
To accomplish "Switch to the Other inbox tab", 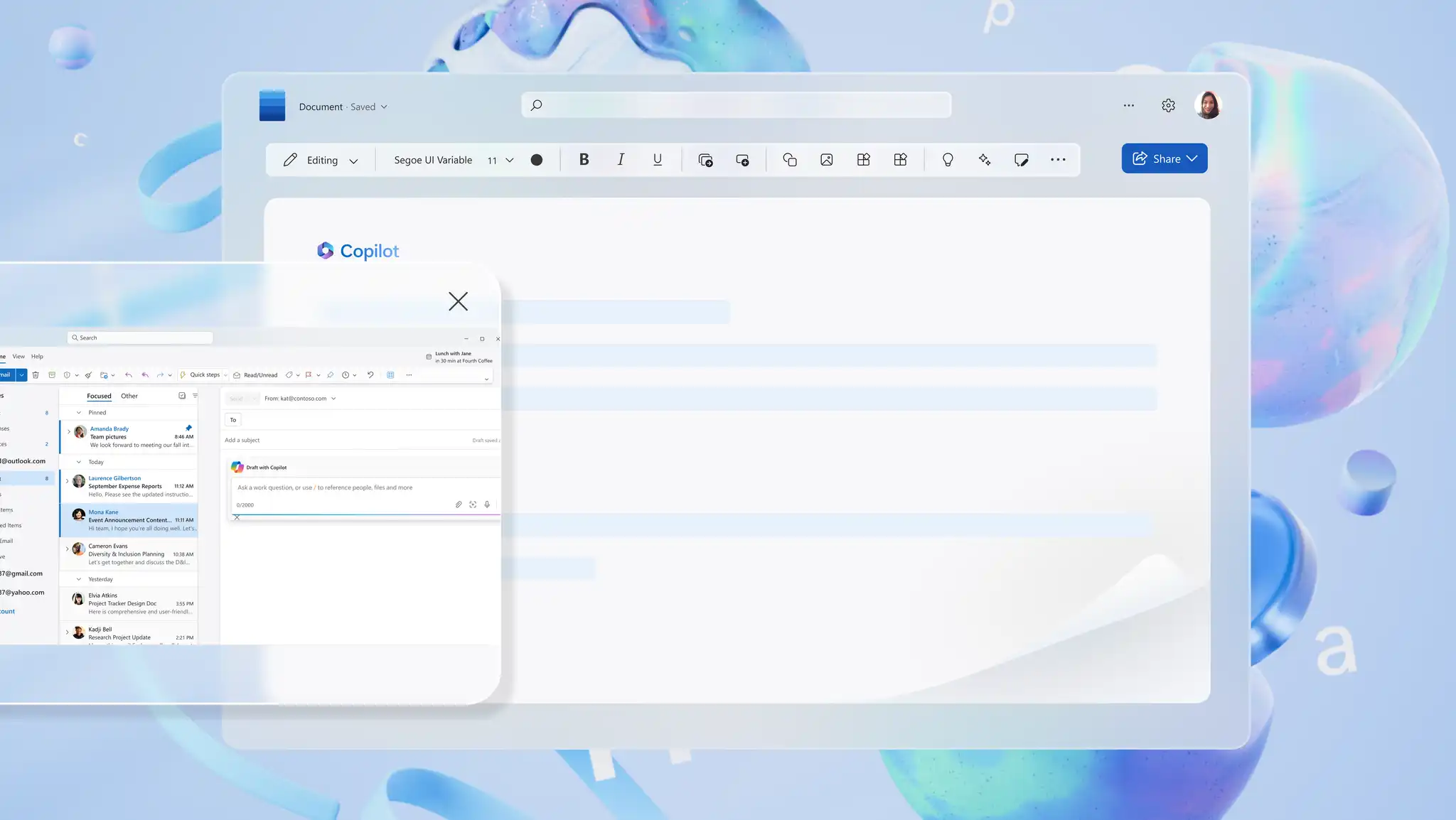I will [129, 396].
